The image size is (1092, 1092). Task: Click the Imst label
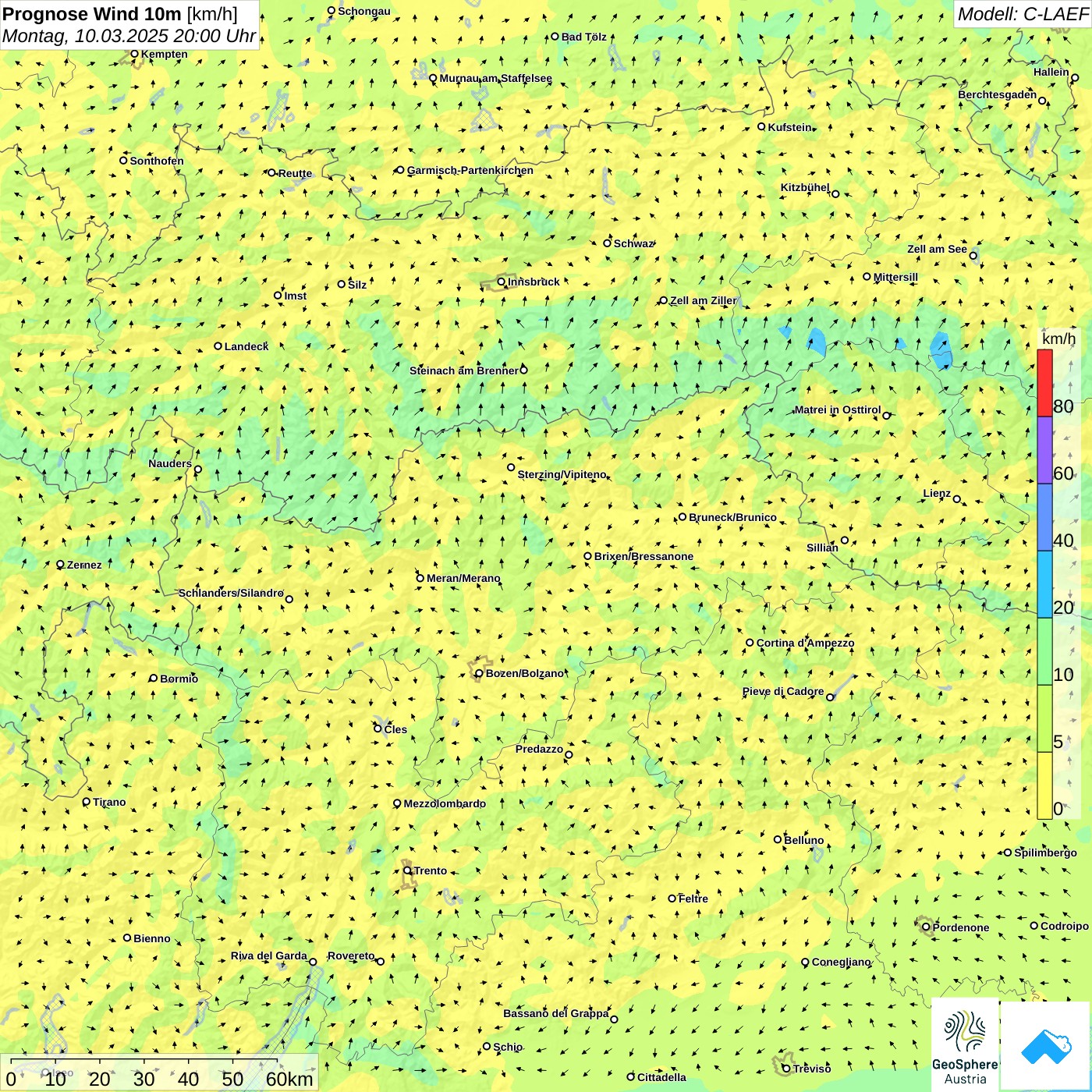point(296,296)
